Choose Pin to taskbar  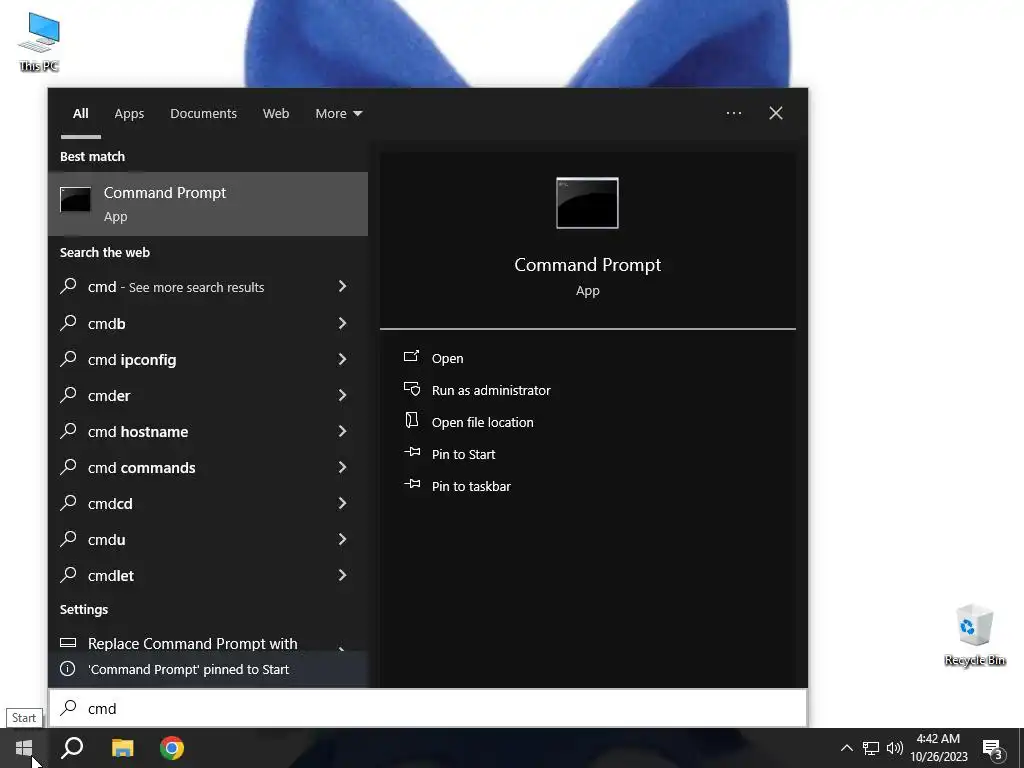click(x=471, y=487)
